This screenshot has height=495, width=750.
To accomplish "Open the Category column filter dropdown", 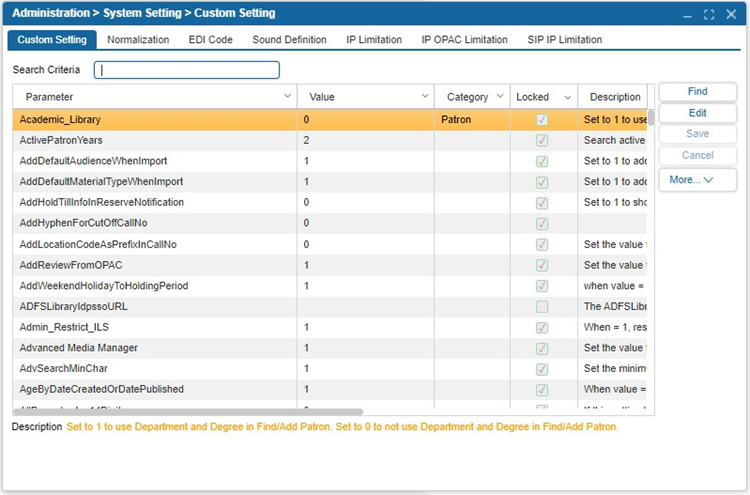I will [499, 97].
